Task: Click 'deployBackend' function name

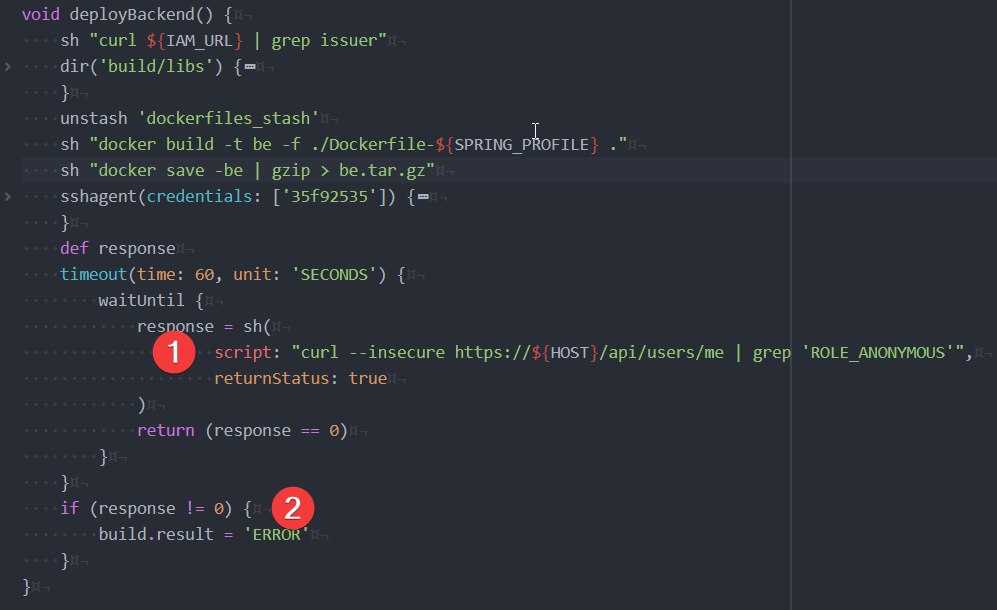Action: tap(132, 14)
